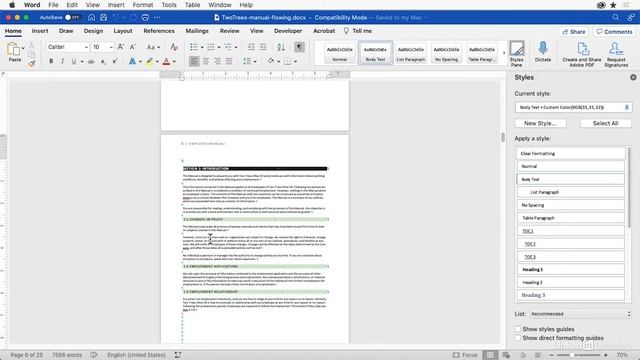Decrease font size with smaller A icon
Image resolution: width=640 pixels, height=360 pixels.
(x=133, y=47)
